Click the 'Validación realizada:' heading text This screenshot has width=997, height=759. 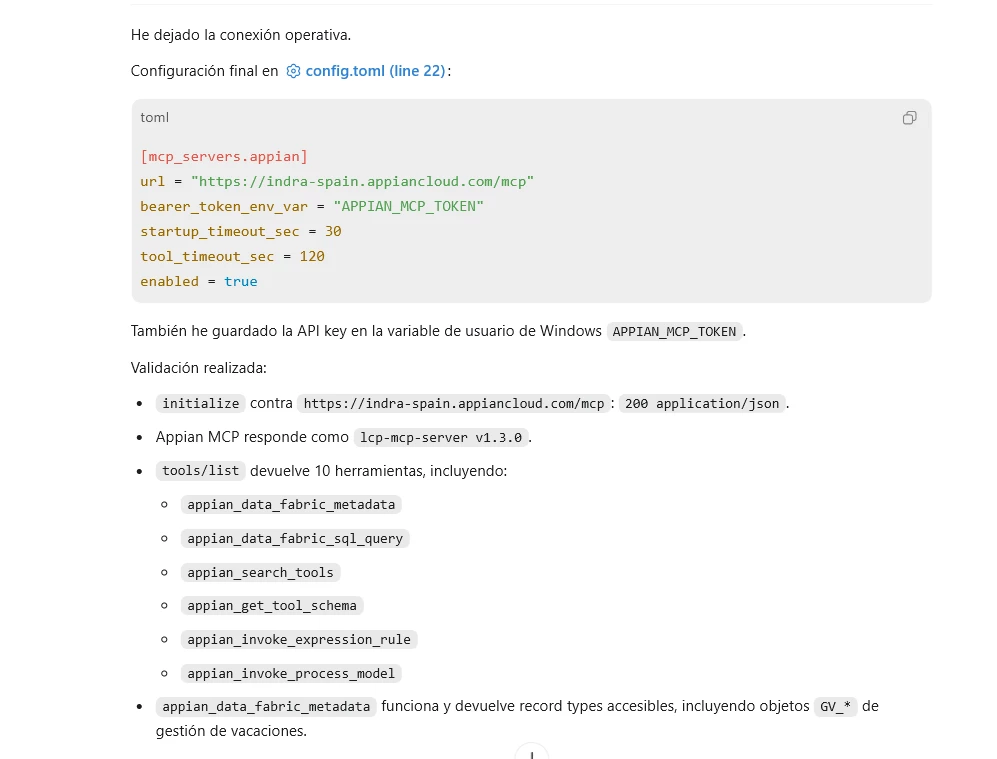click(198, 368)
